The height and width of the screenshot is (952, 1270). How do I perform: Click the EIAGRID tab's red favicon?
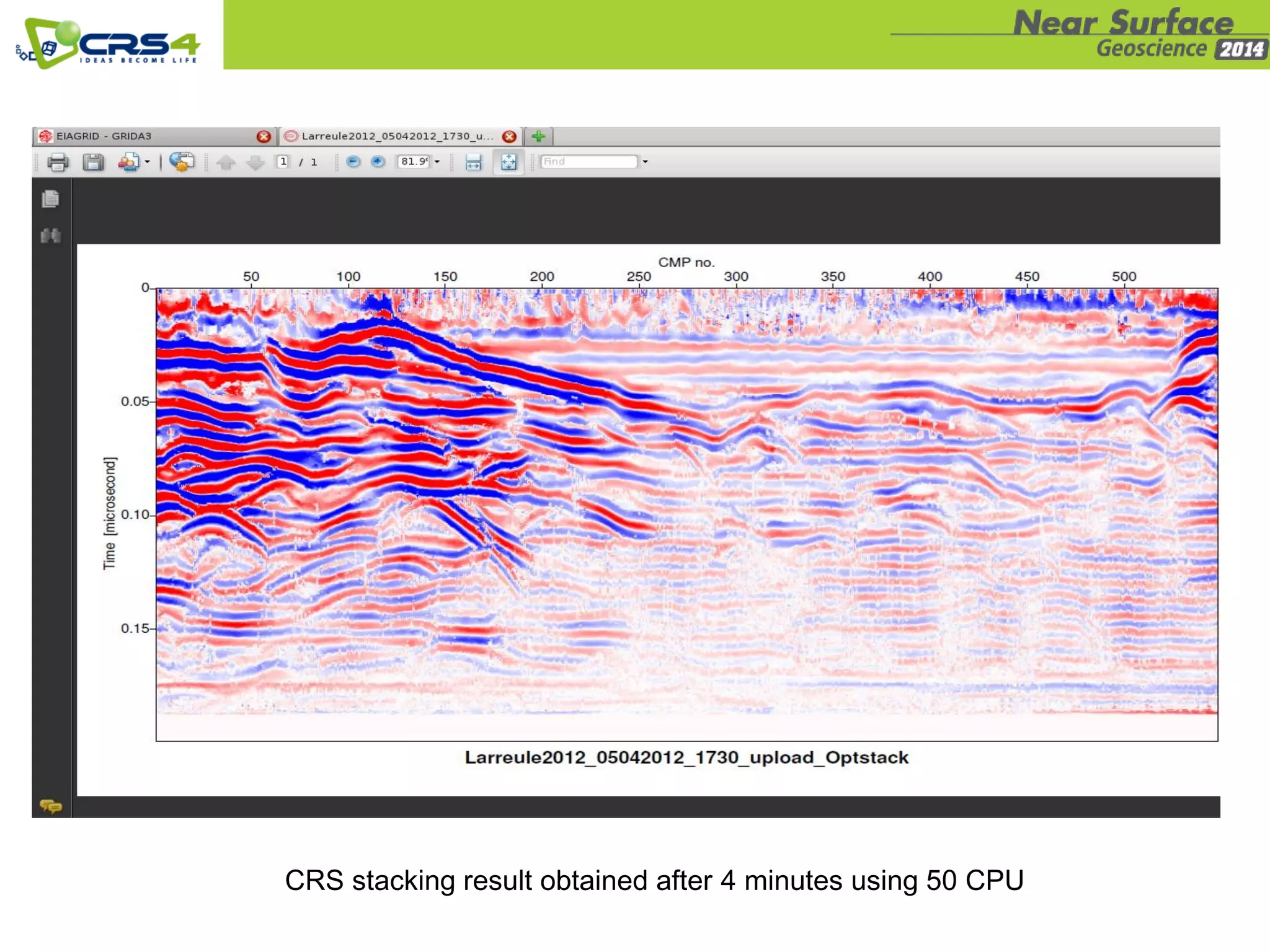tap(45, 136)
